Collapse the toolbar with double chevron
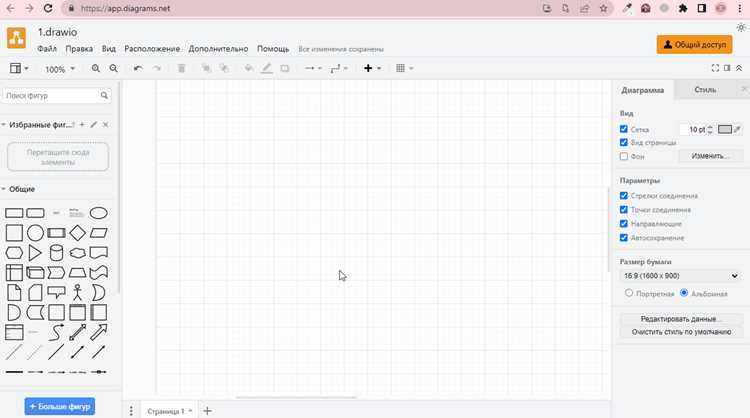 (739, 68)
